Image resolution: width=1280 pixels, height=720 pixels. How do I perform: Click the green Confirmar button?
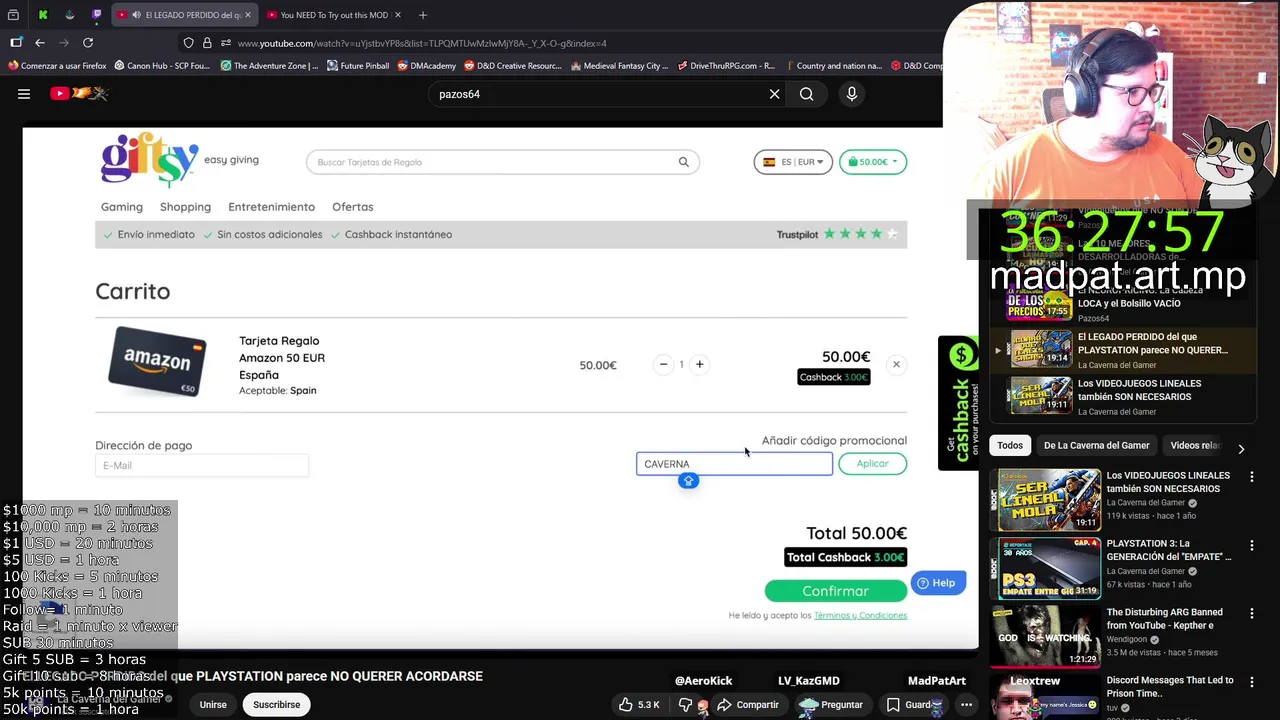point(835,591)
